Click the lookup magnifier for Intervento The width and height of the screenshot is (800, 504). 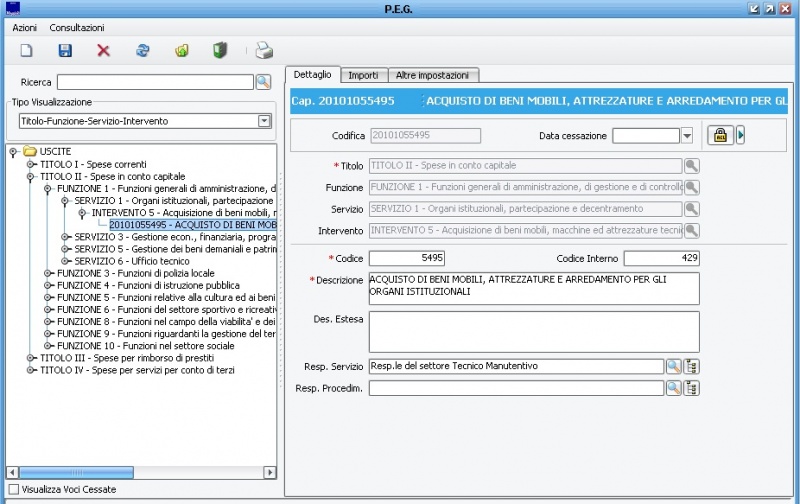point(691,230)
